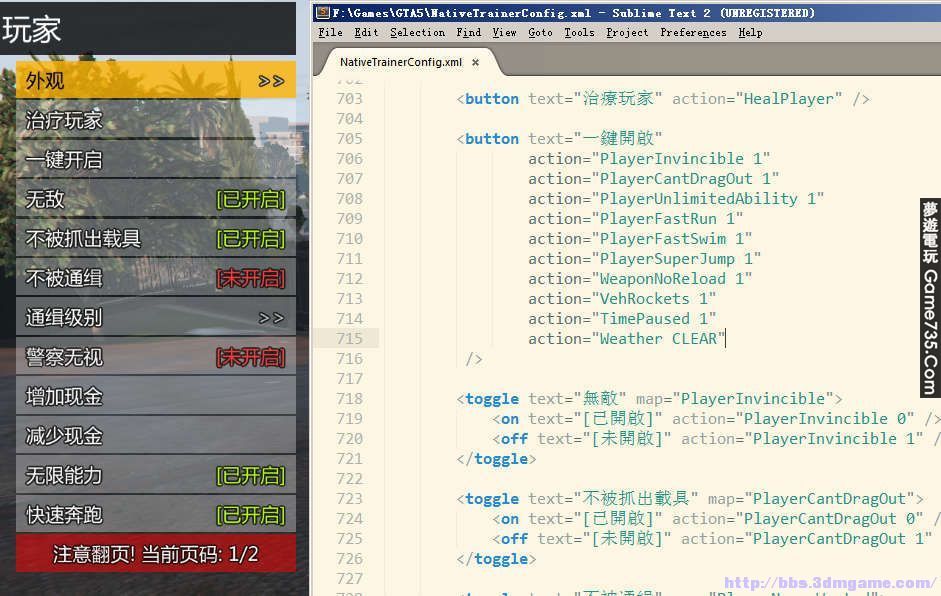The image size is (941, 596).
Task: Click line number 718 in the gutter
Action: [x=349, y=399]
